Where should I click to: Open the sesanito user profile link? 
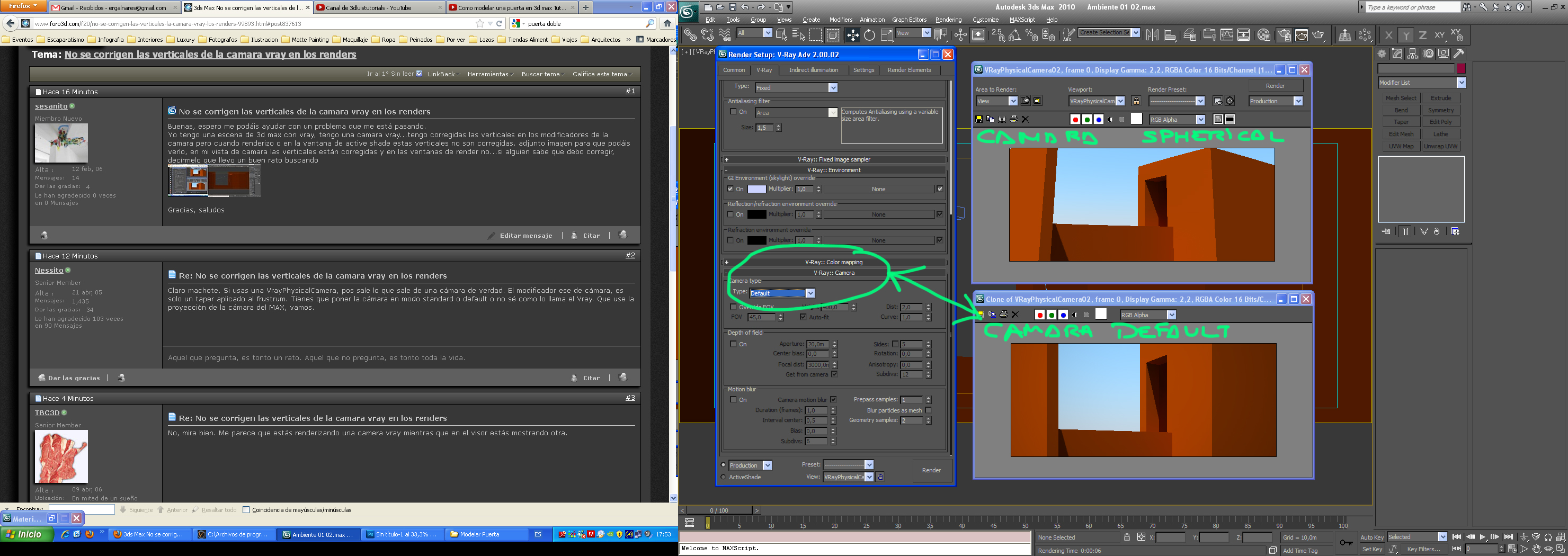51,106
